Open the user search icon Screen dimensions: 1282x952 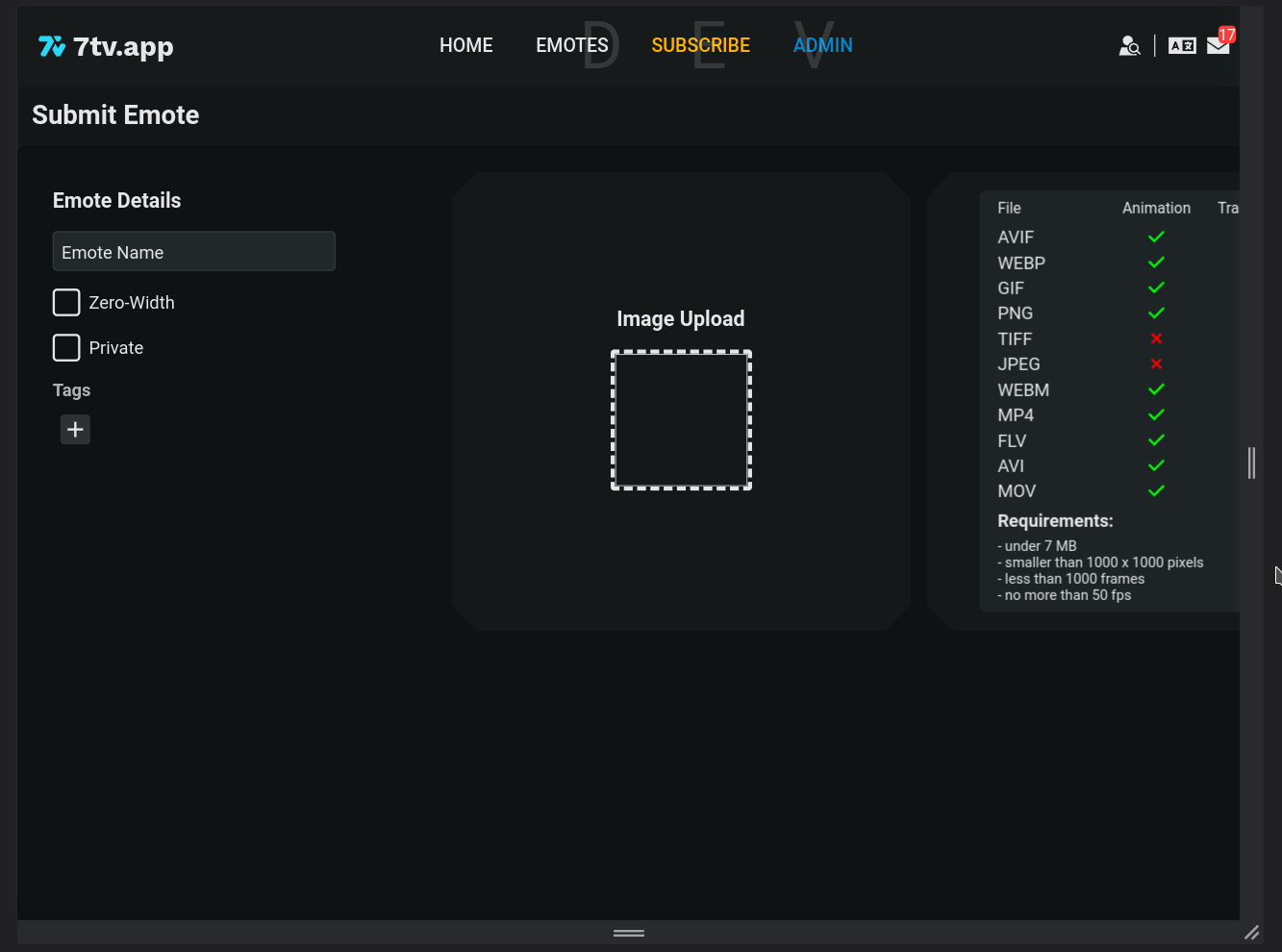tap(1129, 45)
